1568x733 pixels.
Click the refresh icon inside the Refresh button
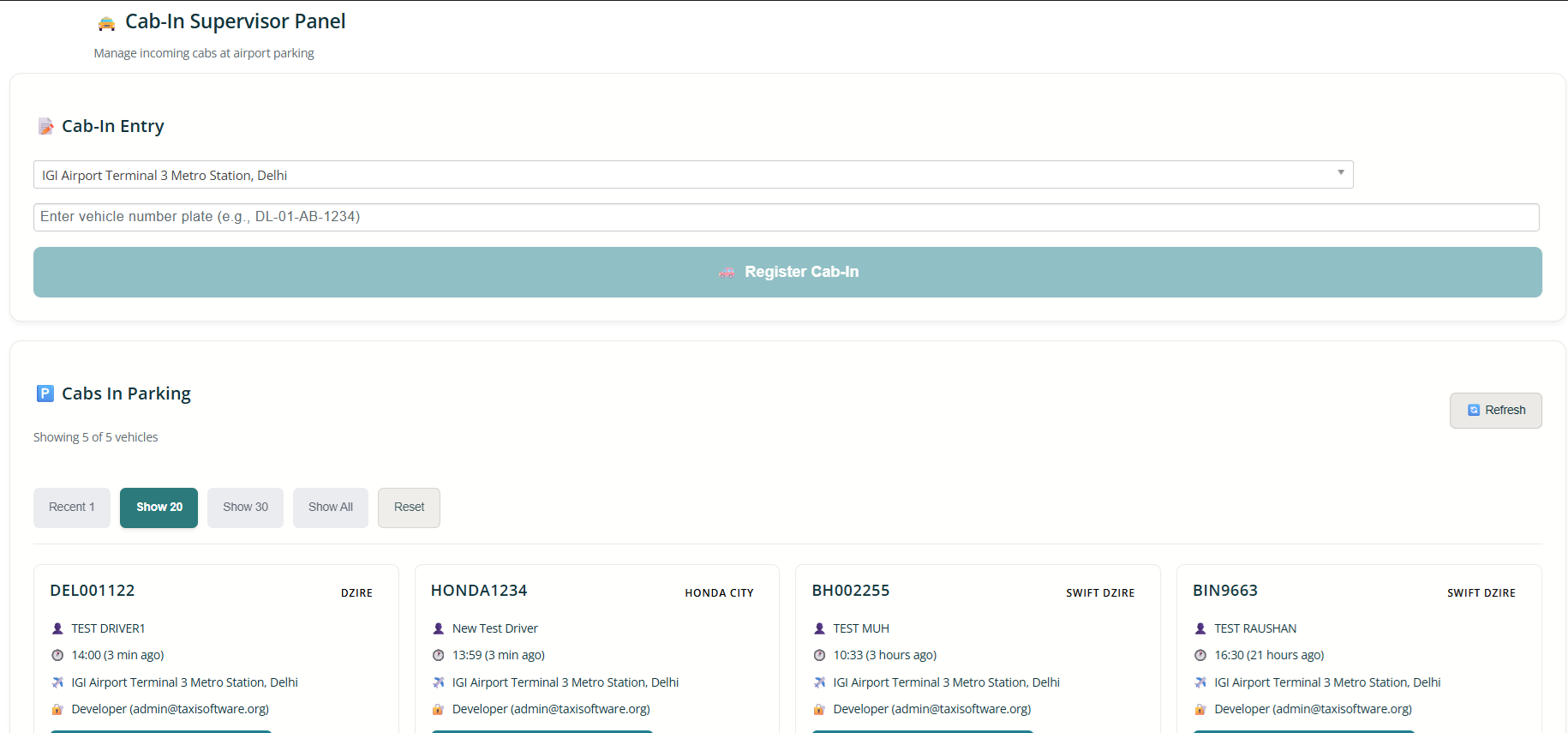point(1474,411)
